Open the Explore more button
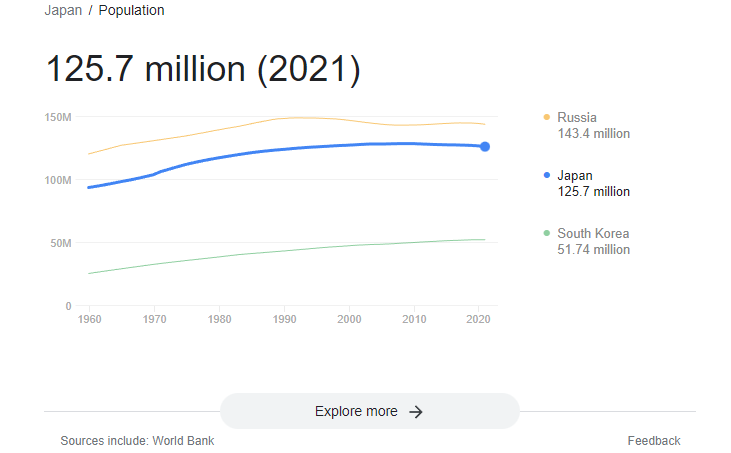The height and width of the screenshot is (453, 731). 370,411
